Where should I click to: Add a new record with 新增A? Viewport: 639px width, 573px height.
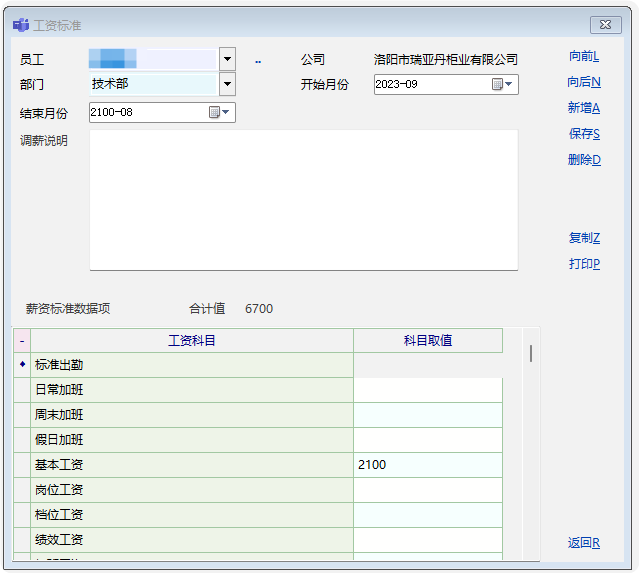click(583, 108)
